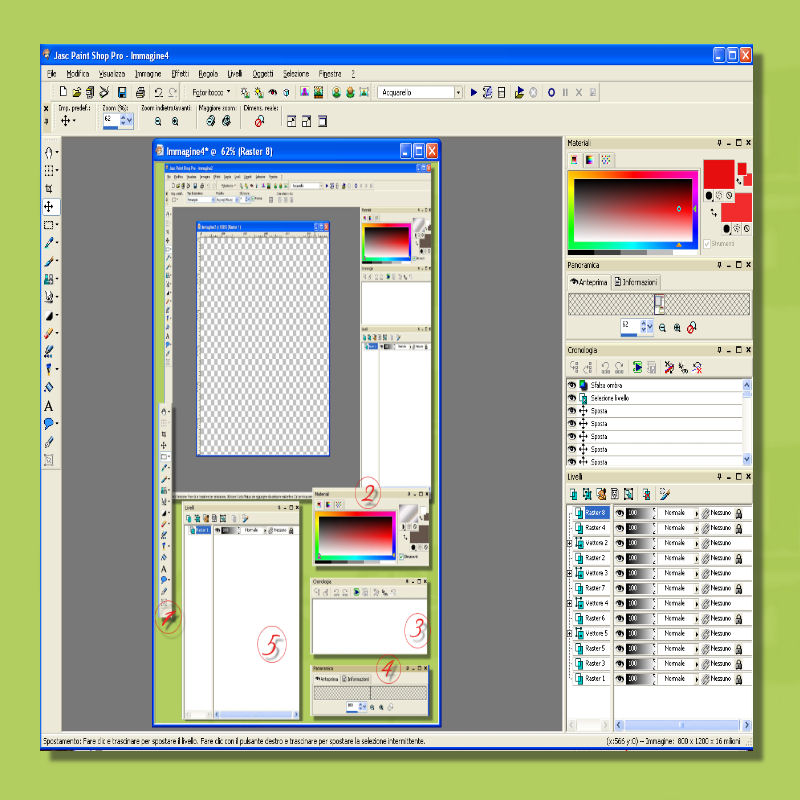The image size is (800, 800).
Task: Expand the Vettore 5 layer tree
Action: 570,633
